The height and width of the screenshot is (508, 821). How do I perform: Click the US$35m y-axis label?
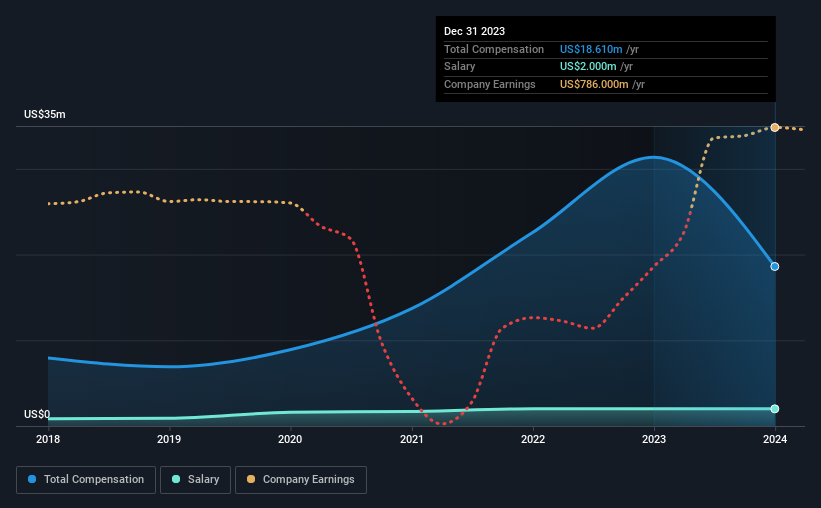pyautogui.click(x=45, y=114)
